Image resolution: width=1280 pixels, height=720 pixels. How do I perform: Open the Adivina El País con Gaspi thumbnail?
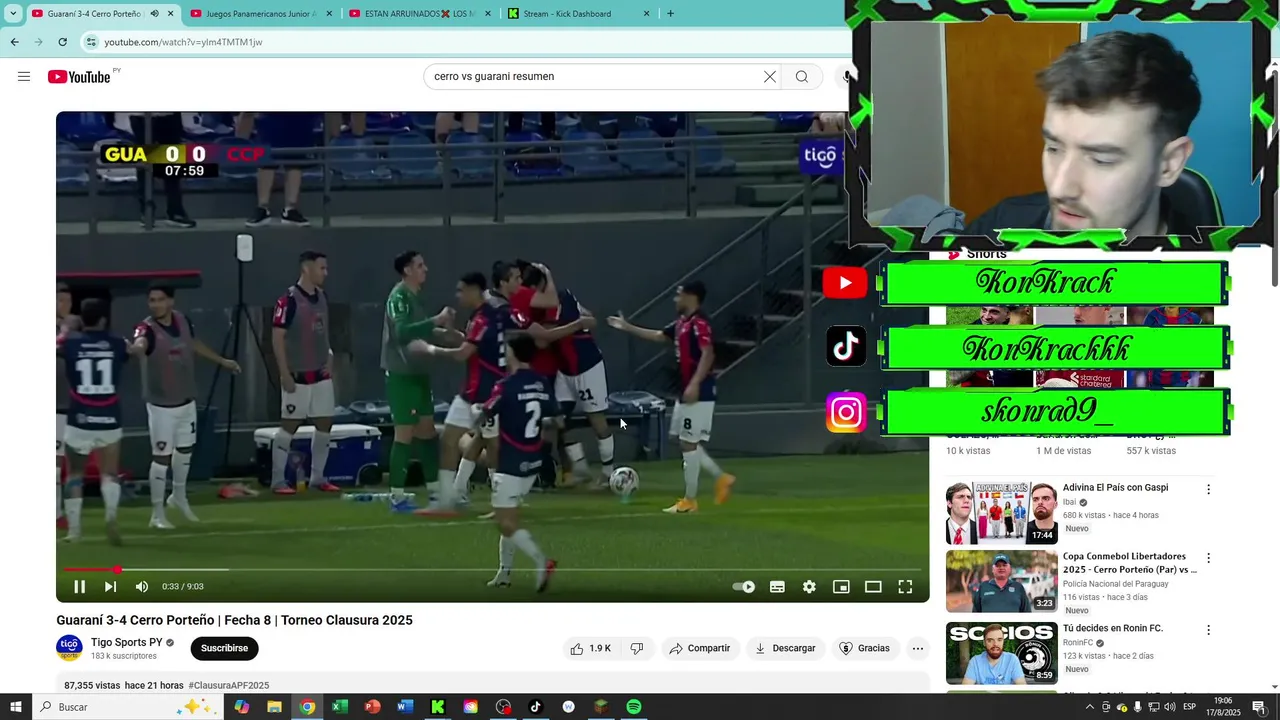pyautogui.click(x=1001, y=513)
